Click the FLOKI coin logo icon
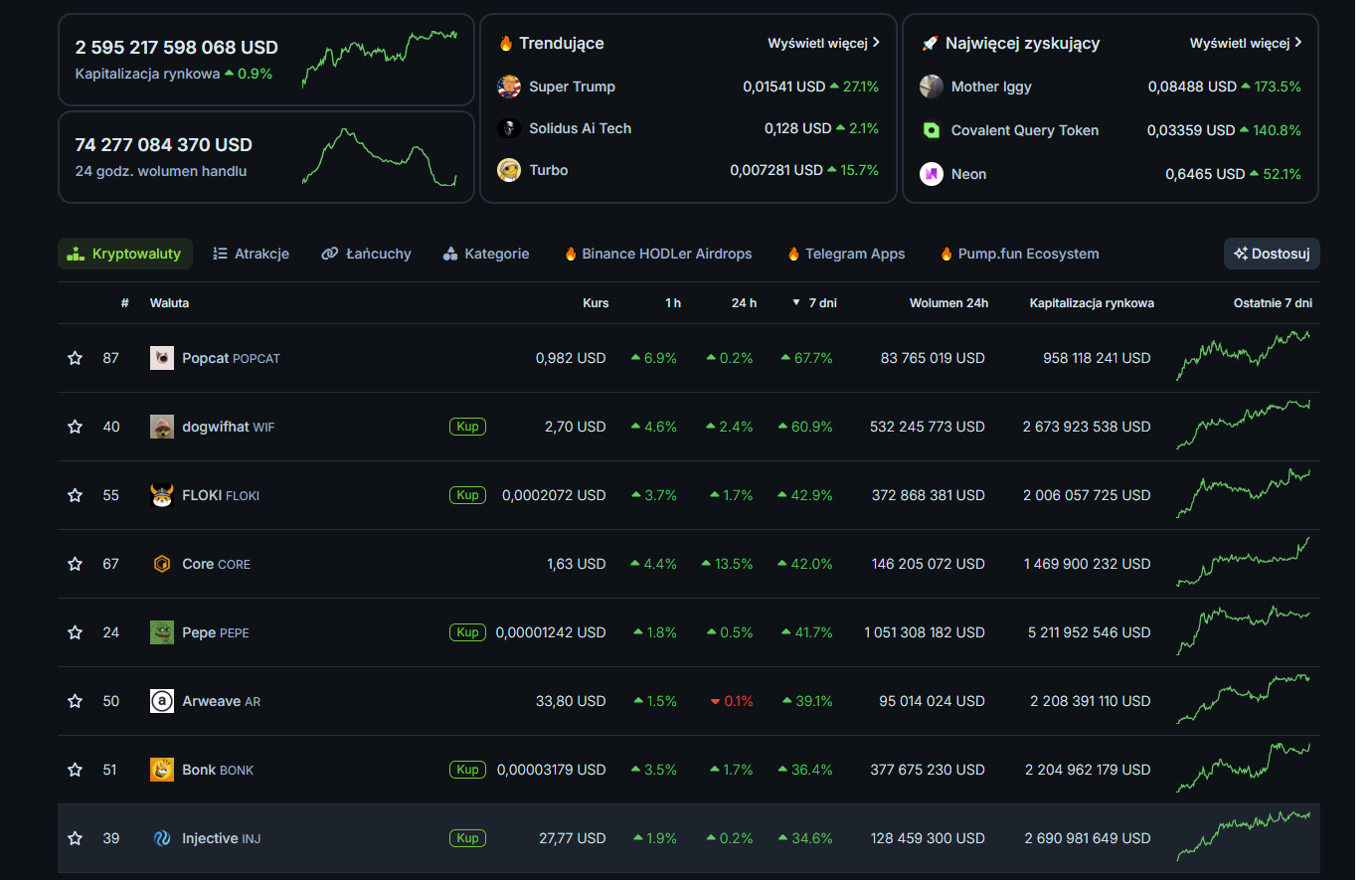Viewport: 1372px width, 880px height. click(x=162, y=495)
